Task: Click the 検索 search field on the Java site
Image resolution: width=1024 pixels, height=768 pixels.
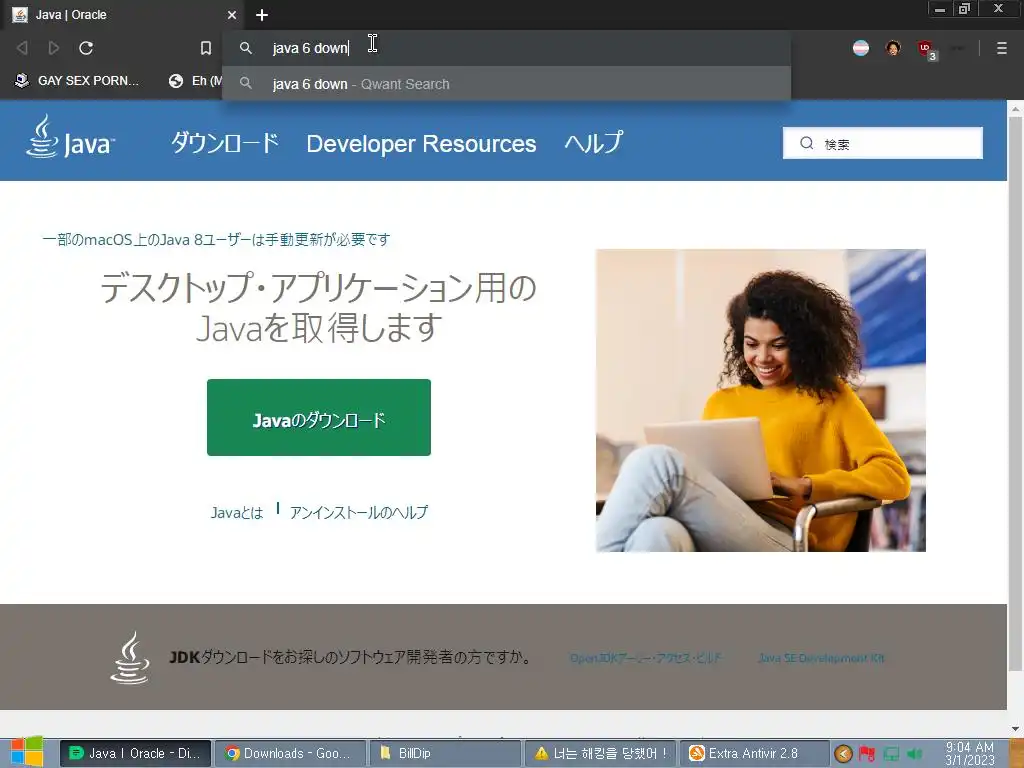Action: tap(882, 143)
